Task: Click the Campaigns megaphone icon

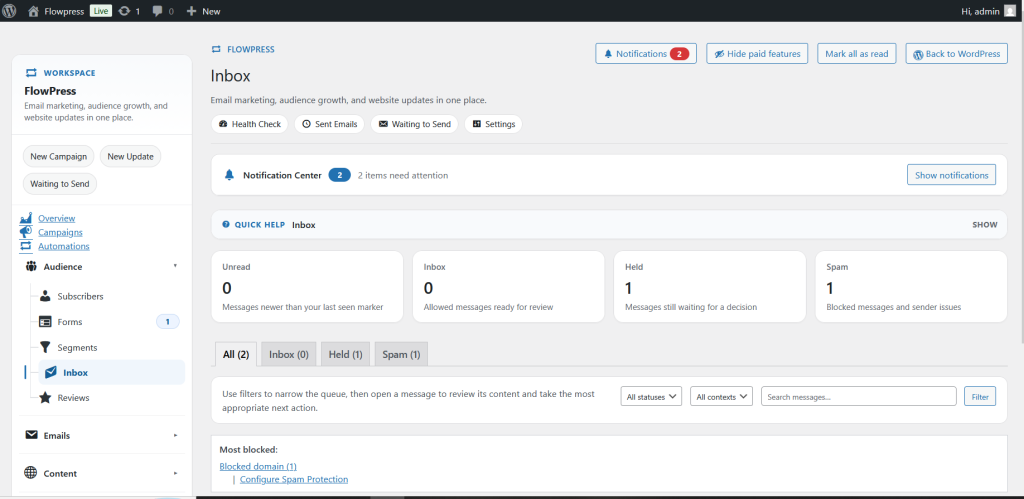Action: (25, 232)
